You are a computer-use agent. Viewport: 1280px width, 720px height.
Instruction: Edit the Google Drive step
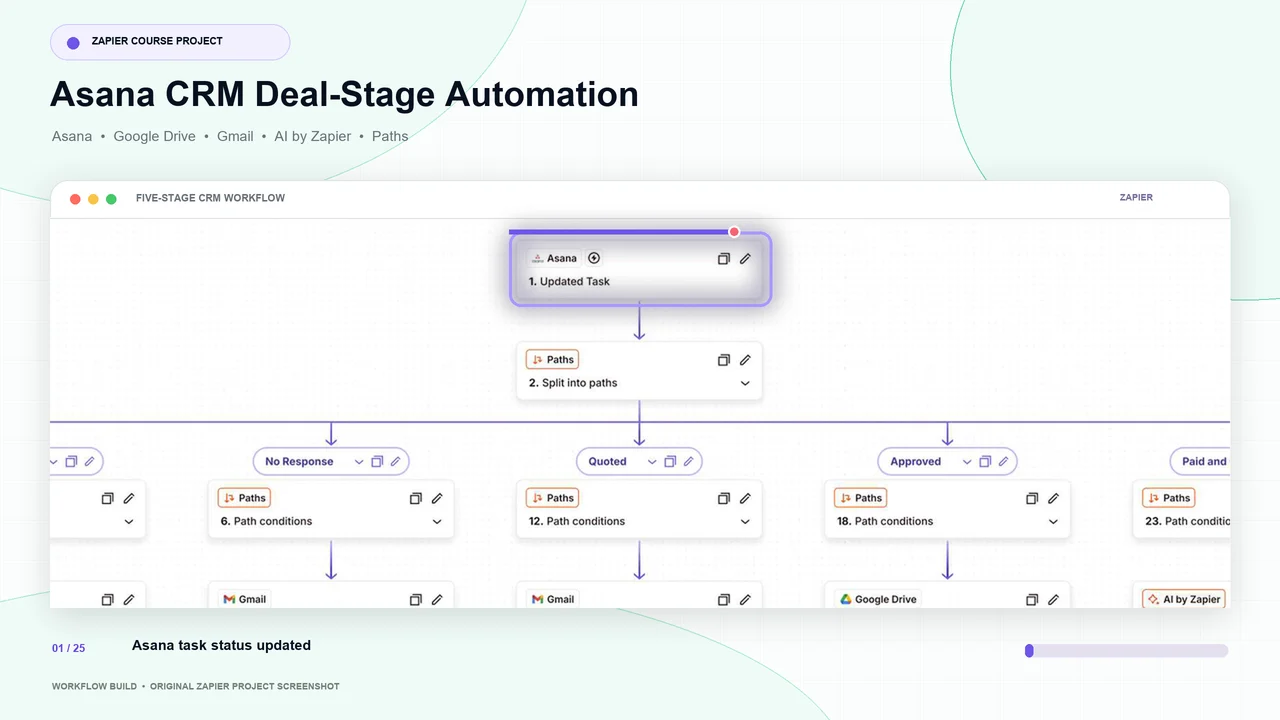(1053, 600)
